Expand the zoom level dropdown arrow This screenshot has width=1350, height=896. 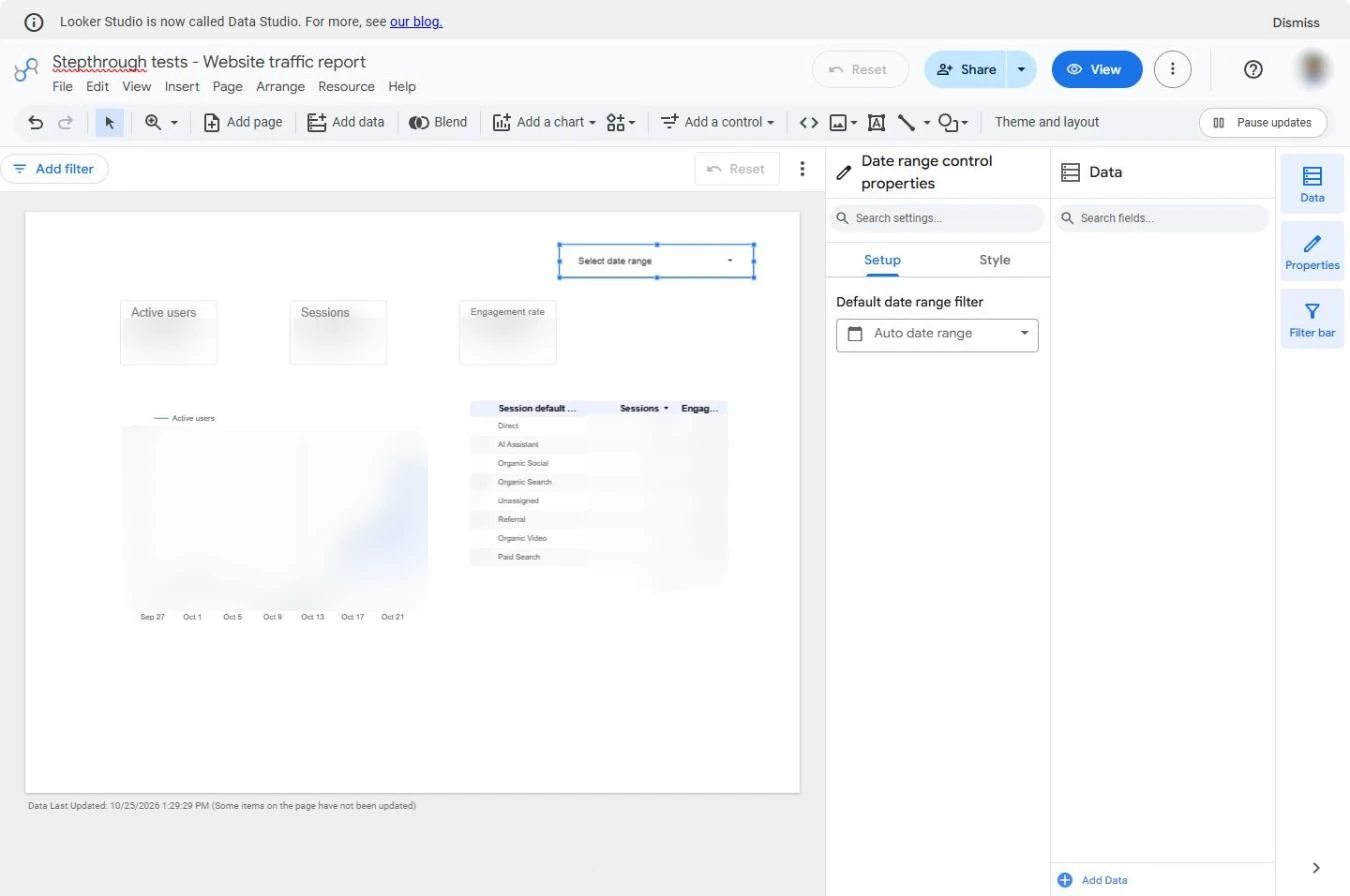pos(174,122)
